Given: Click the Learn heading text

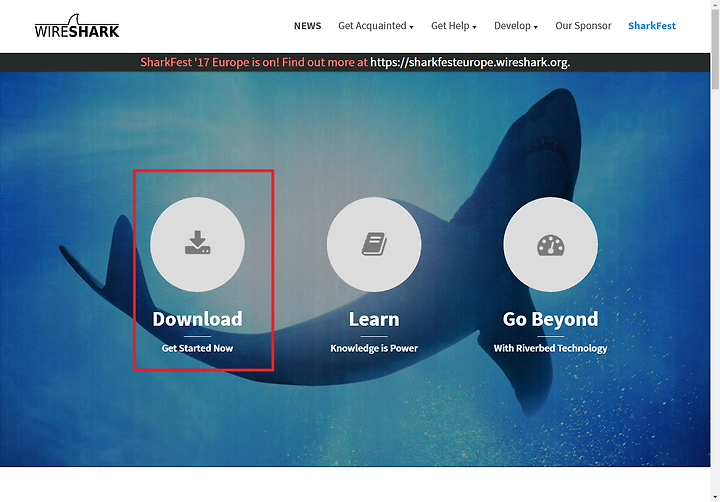Looking at the screenshot, I should click(374, 319).
